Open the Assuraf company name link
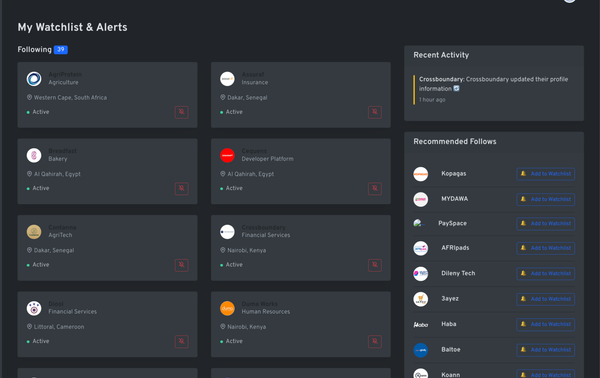This screenshot has height=378, width=600. [253, 74]
